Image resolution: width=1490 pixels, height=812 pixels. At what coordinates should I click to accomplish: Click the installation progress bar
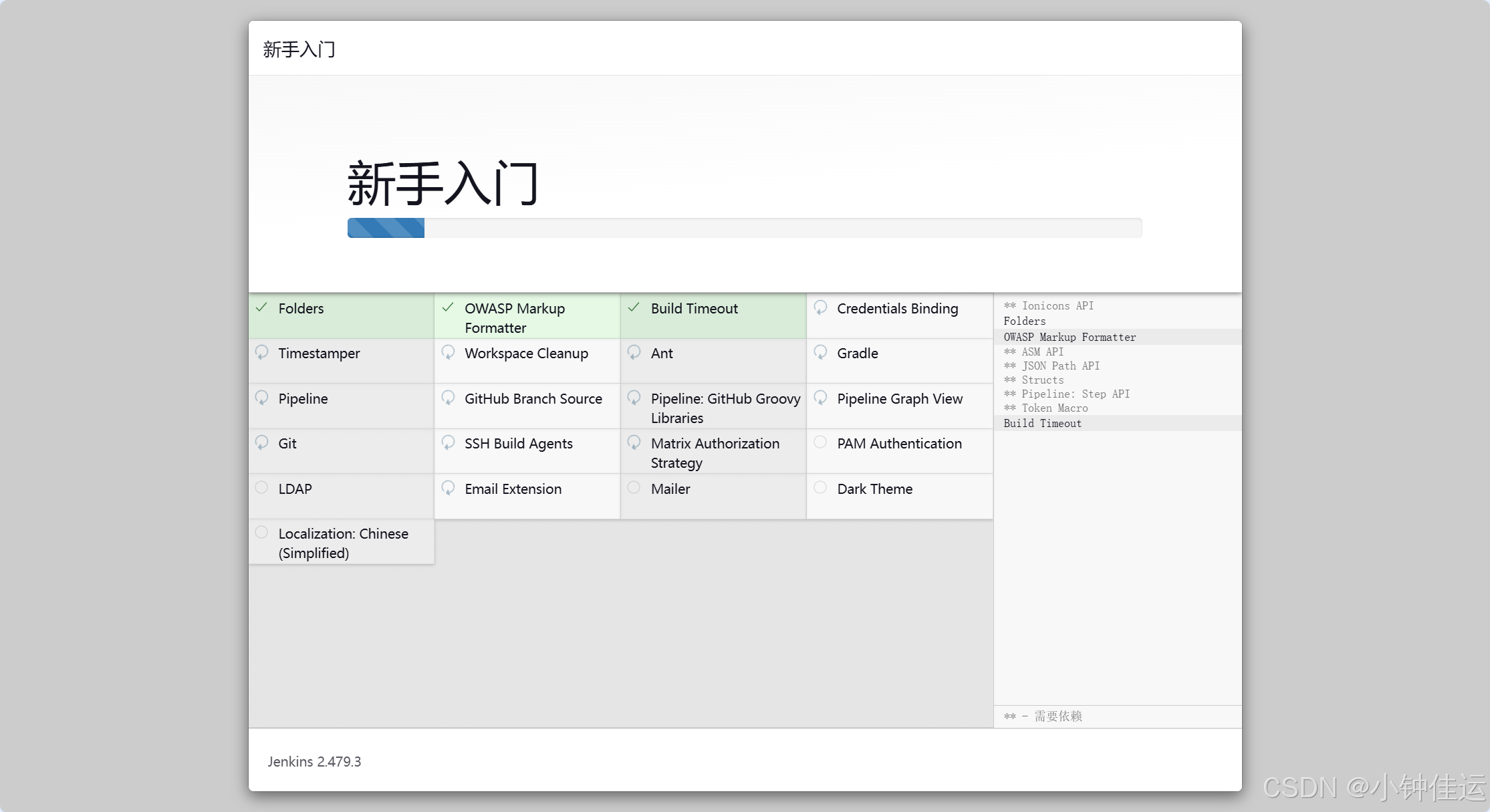(x=745, y=228)
